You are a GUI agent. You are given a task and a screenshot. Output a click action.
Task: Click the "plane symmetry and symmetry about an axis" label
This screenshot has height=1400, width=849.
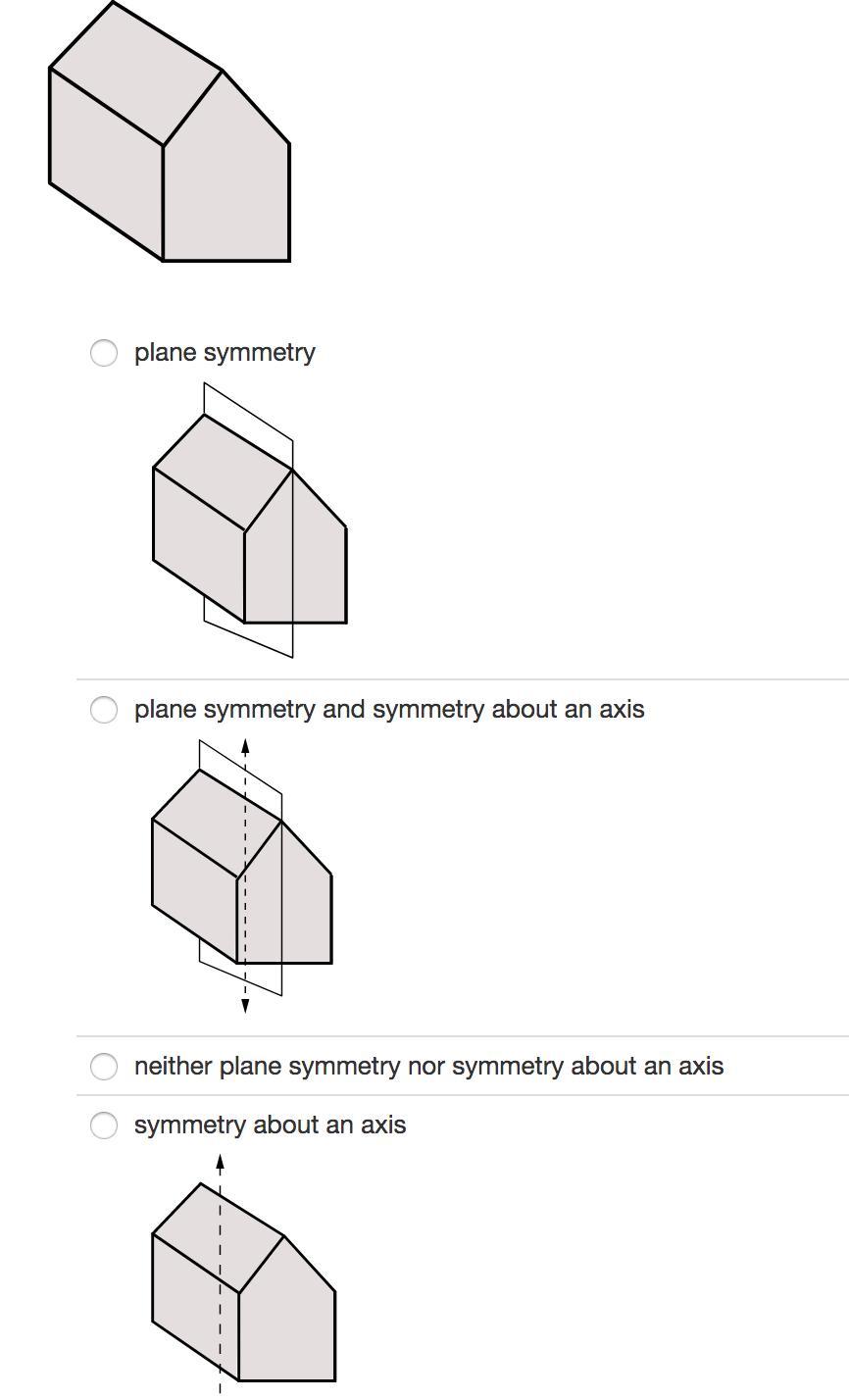click(x=389, y=709)
